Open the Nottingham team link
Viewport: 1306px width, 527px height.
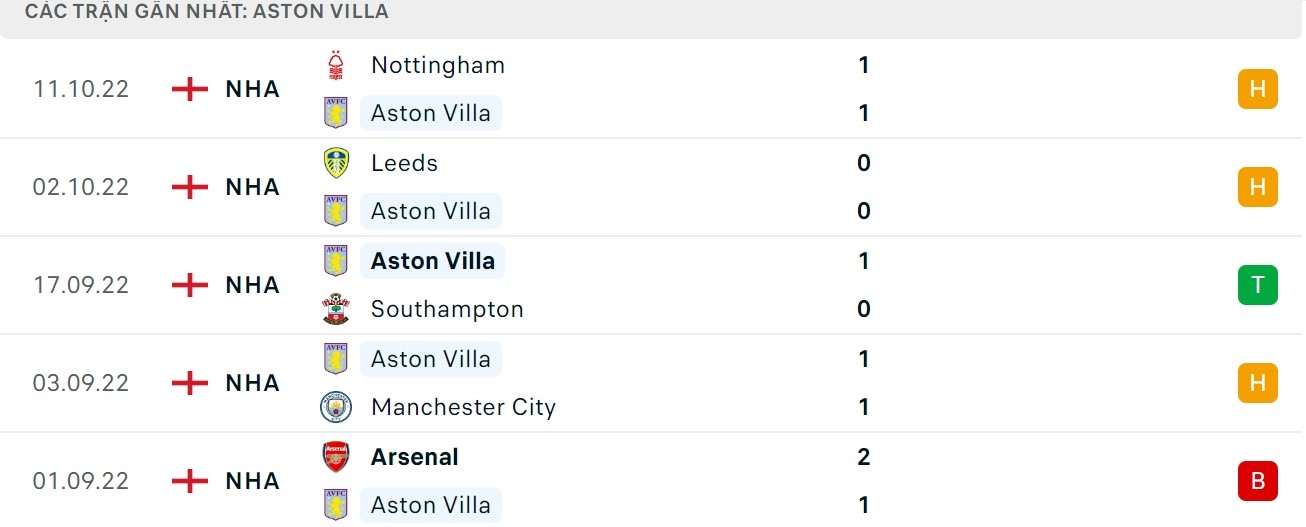pyautogui.click(x=437, y=65)
